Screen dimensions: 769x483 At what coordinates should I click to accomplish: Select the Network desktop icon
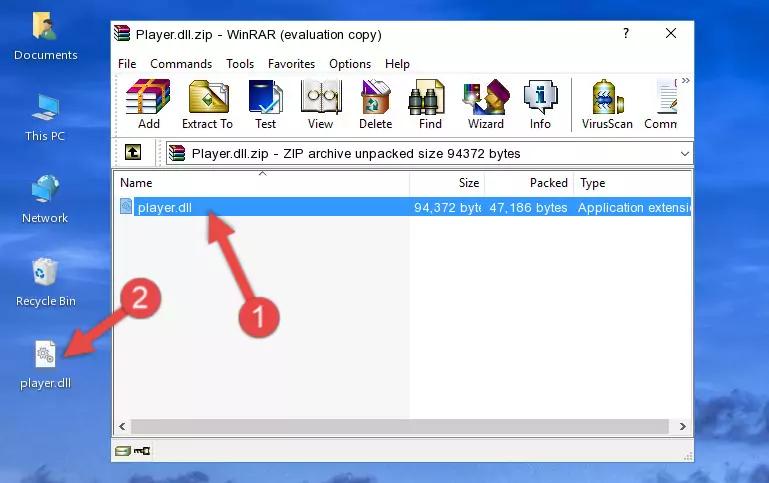(45, 199)
